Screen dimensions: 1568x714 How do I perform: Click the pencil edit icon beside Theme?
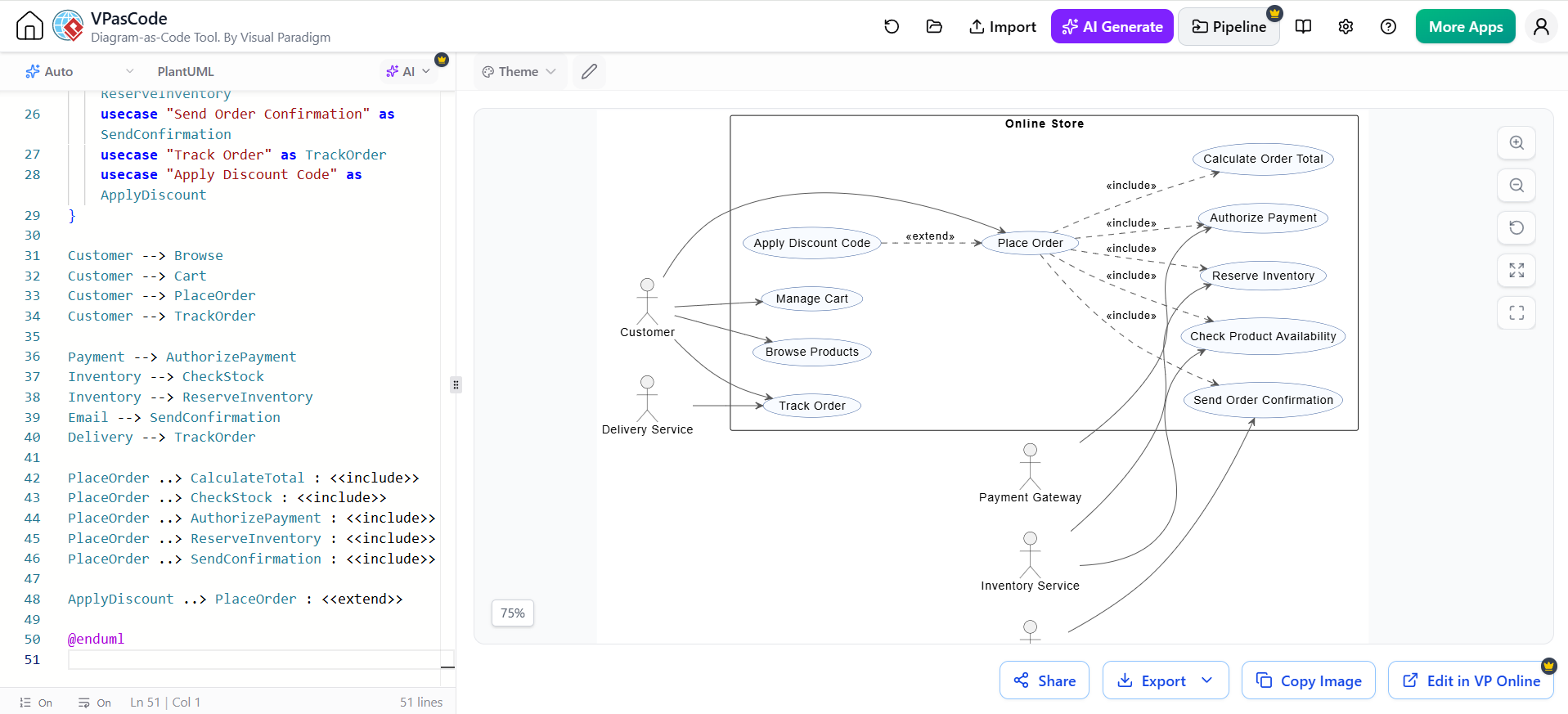pos(589,72)
